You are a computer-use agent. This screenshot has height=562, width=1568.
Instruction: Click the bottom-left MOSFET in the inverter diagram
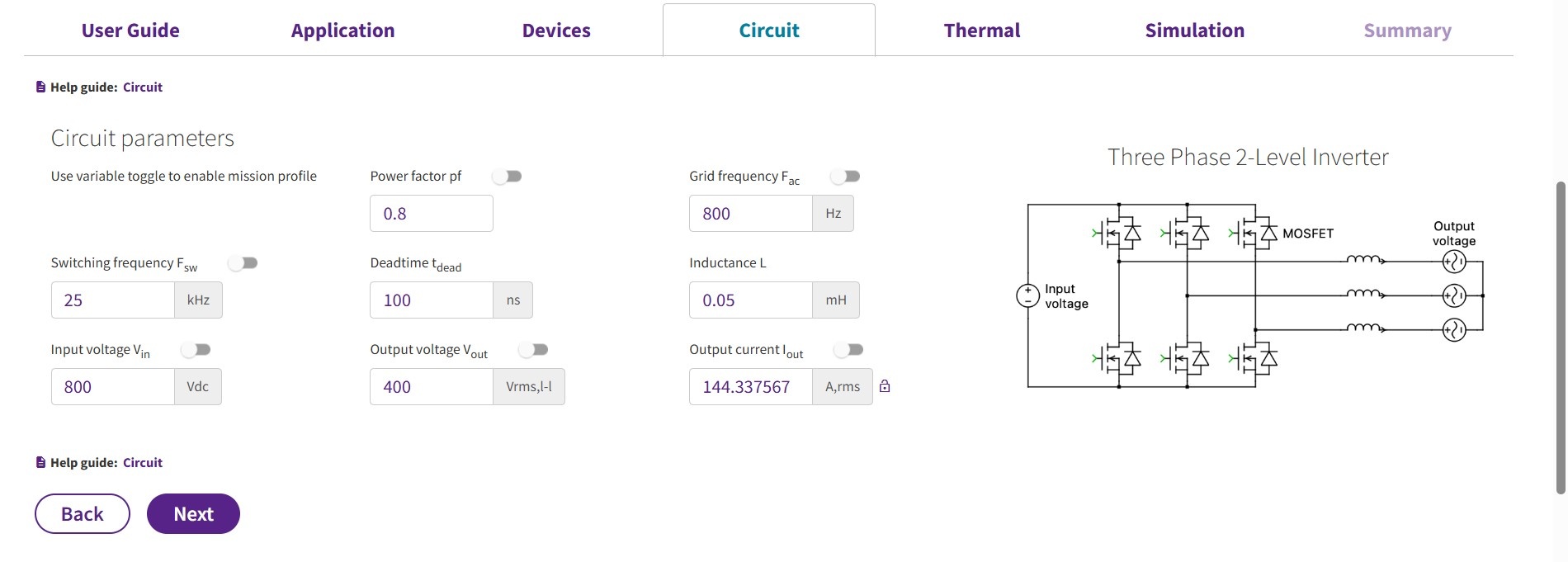(x=1117, y=358)
